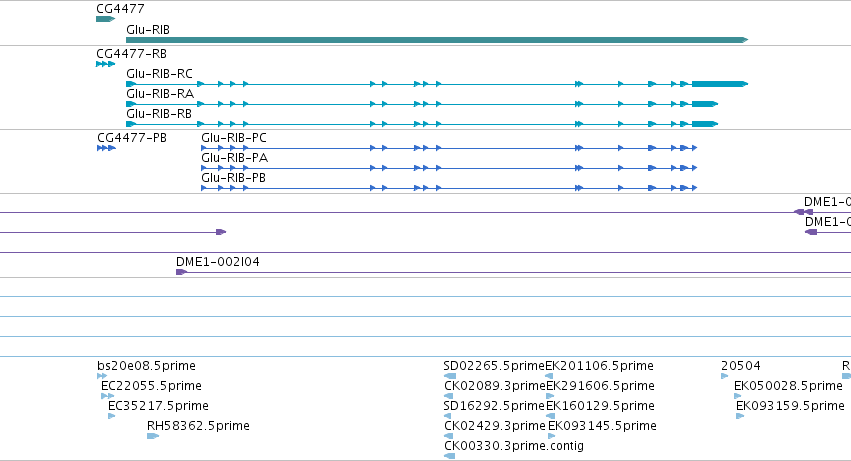
Task: Select the Glu-RIB-PA protein label
Action: point(234,158)
